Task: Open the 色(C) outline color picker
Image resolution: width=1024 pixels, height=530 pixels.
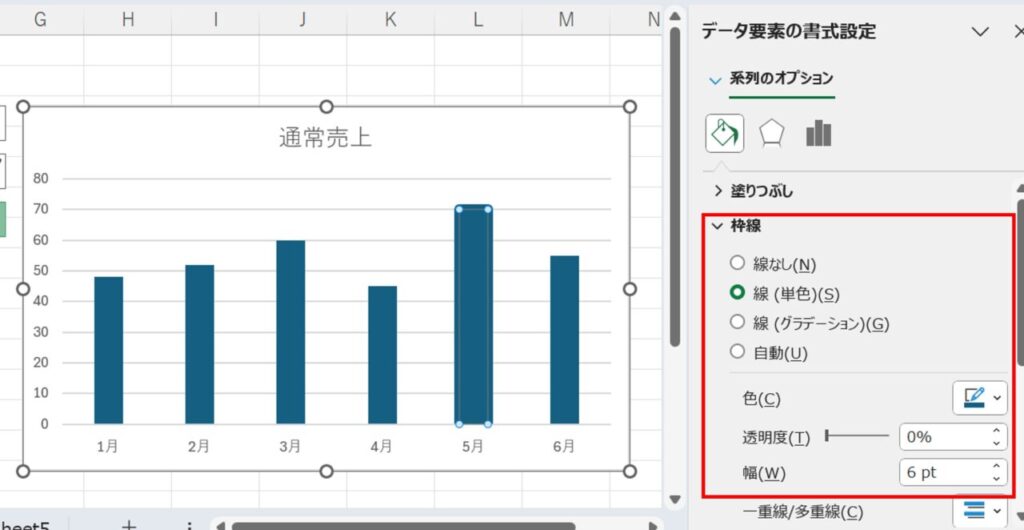Action: [x=980, y=398]
